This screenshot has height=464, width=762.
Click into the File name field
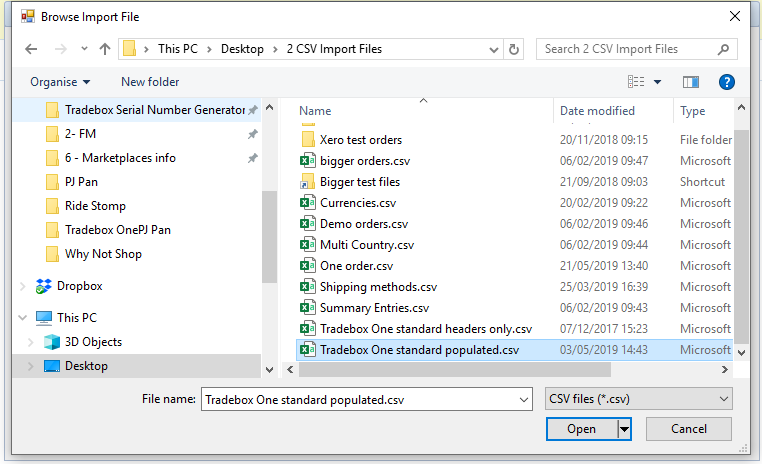360,400
